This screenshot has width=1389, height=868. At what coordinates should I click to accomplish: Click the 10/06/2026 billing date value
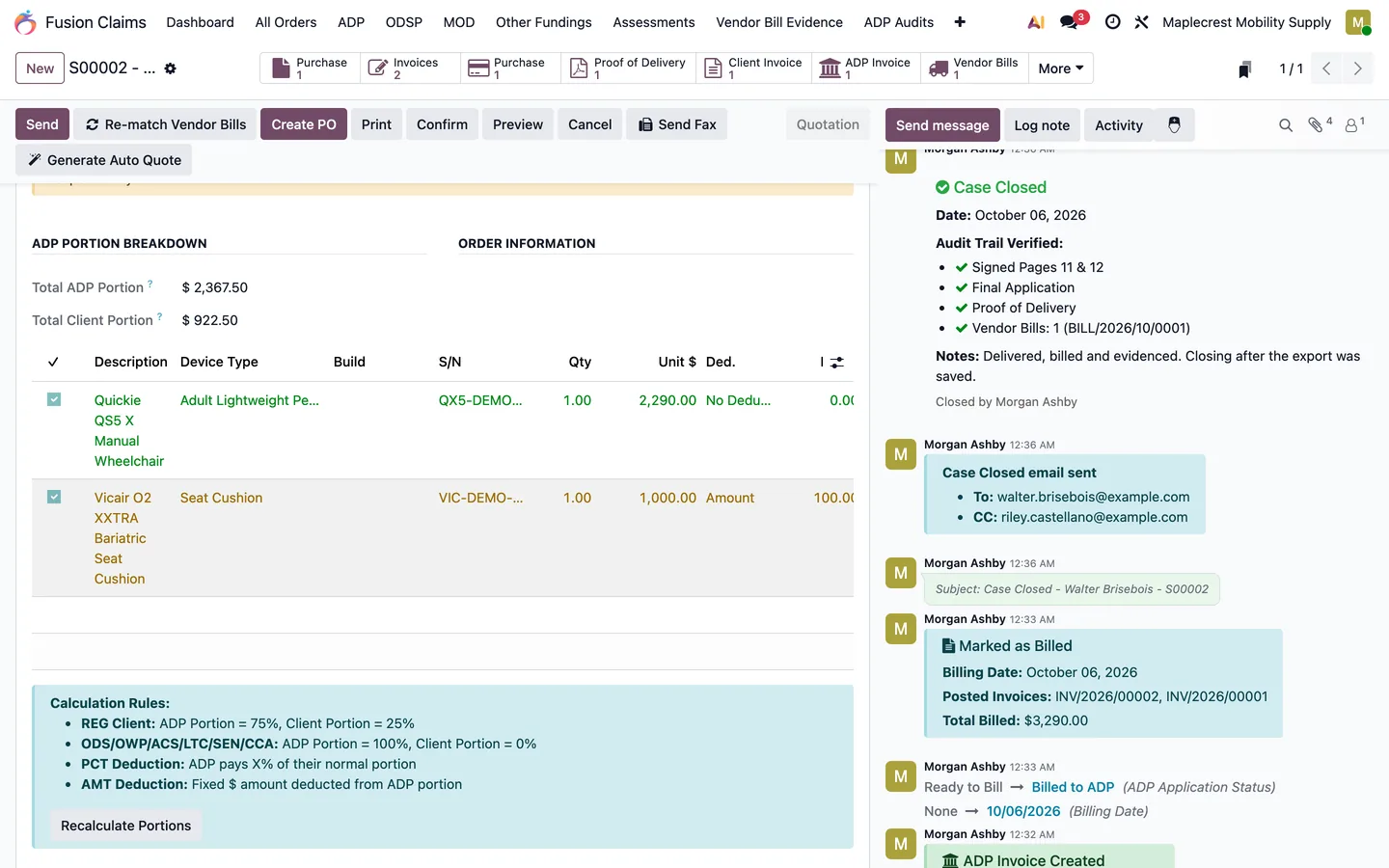click(x=1023, y=811)
